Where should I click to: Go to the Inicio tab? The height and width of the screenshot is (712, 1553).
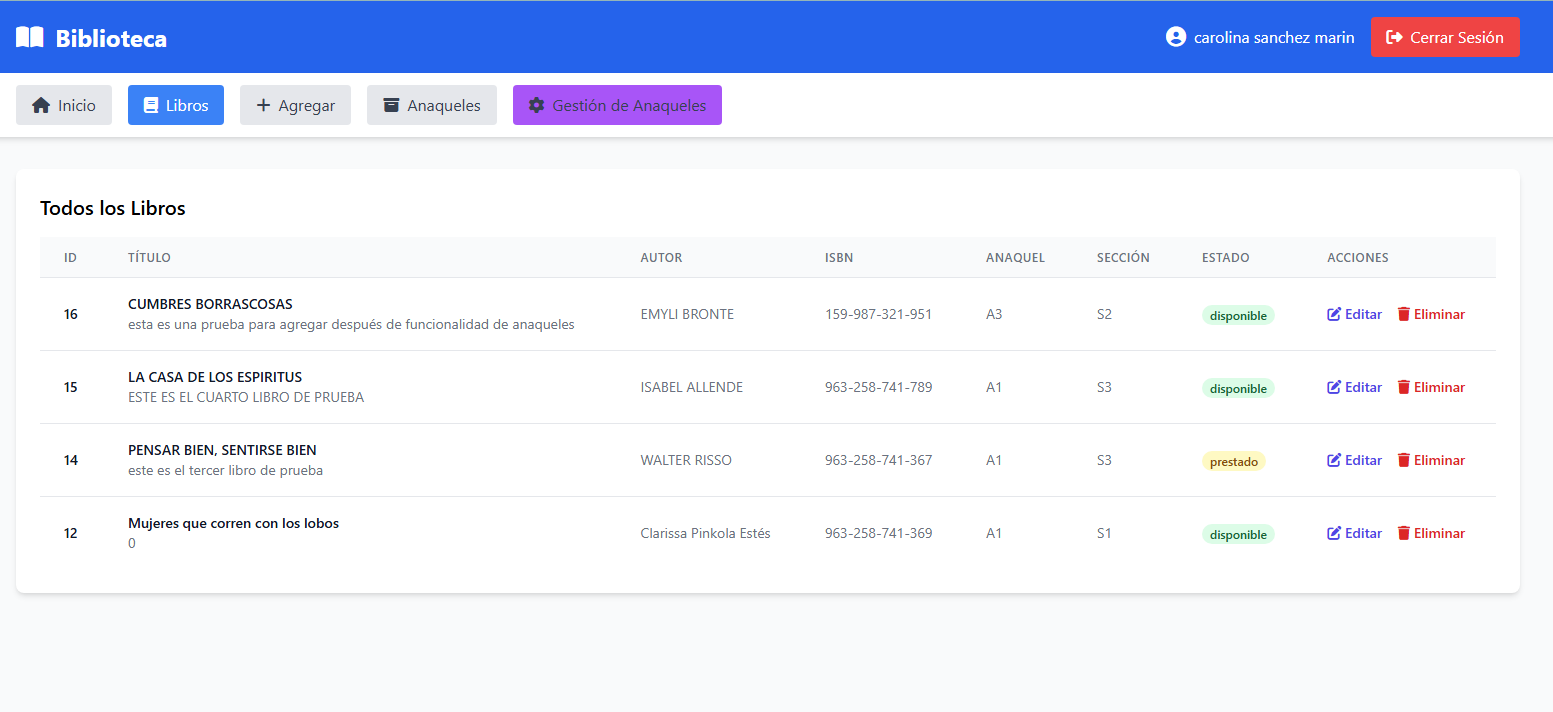[x=64, y=105]
